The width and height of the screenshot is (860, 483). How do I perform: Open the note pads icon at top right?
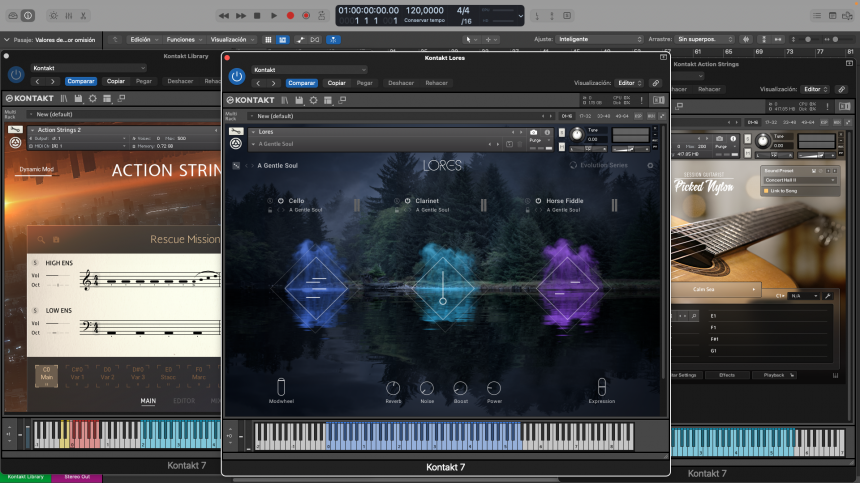pos(833,16)
